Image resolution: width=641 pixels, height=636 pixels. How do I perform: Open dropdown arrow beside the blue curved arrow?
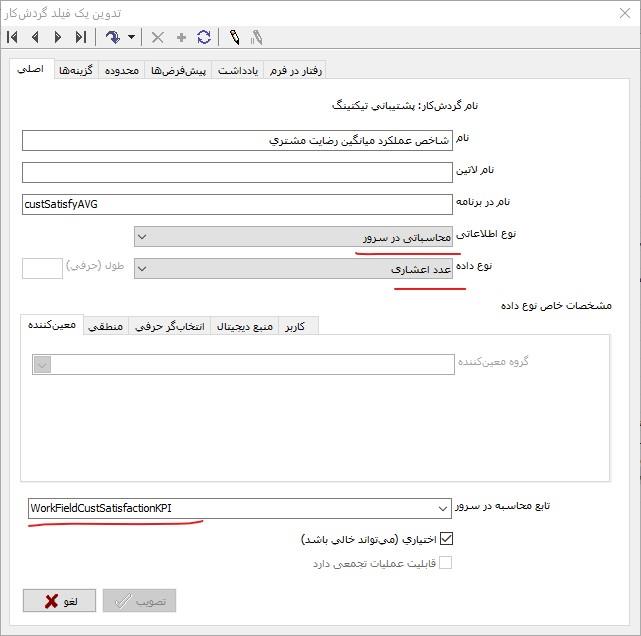coord(131,37)
